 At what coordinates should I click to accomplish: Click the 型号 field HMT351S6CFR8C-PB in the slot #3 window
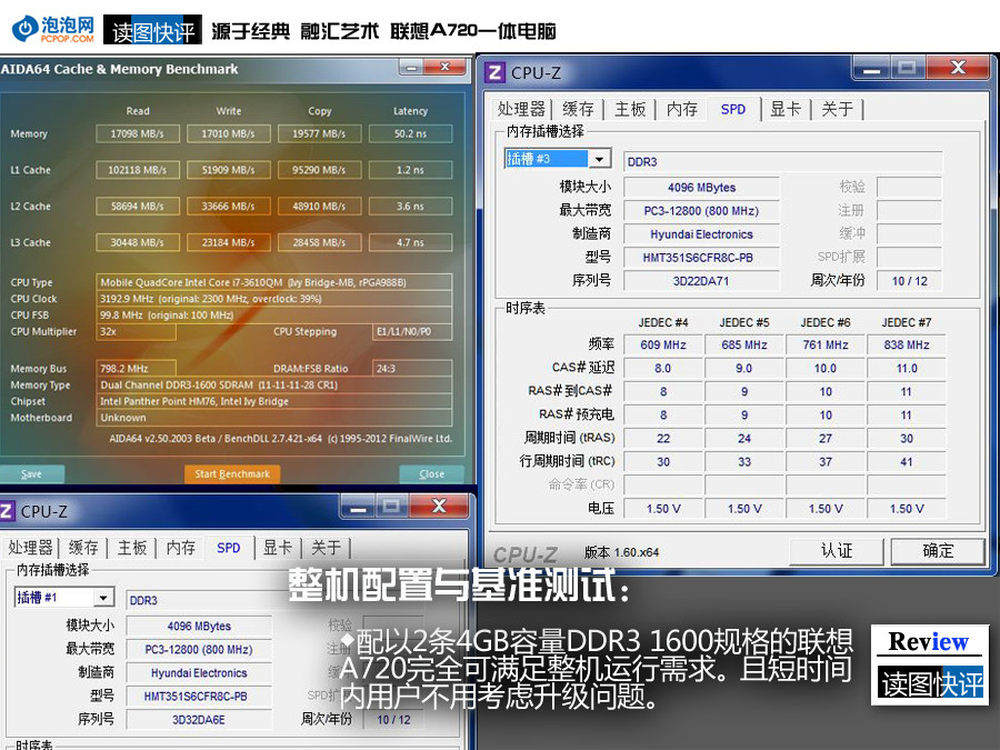tap(702, 258)
